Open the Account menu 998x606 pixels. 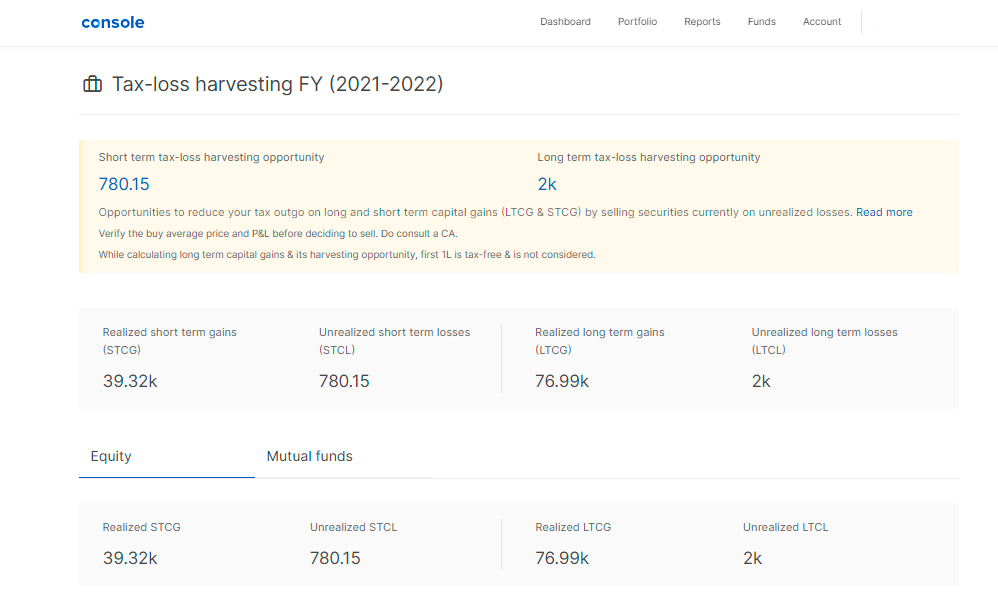[x=822, y=22]
